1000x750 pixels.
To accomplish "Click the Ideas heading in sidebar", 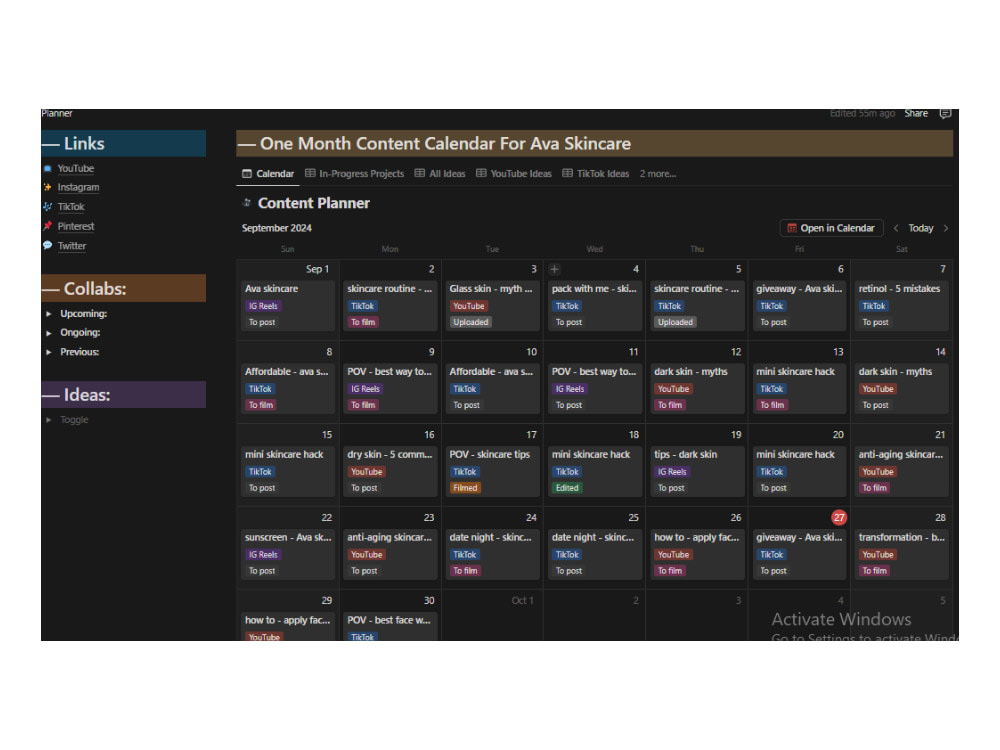I will [x=87, y=395].
